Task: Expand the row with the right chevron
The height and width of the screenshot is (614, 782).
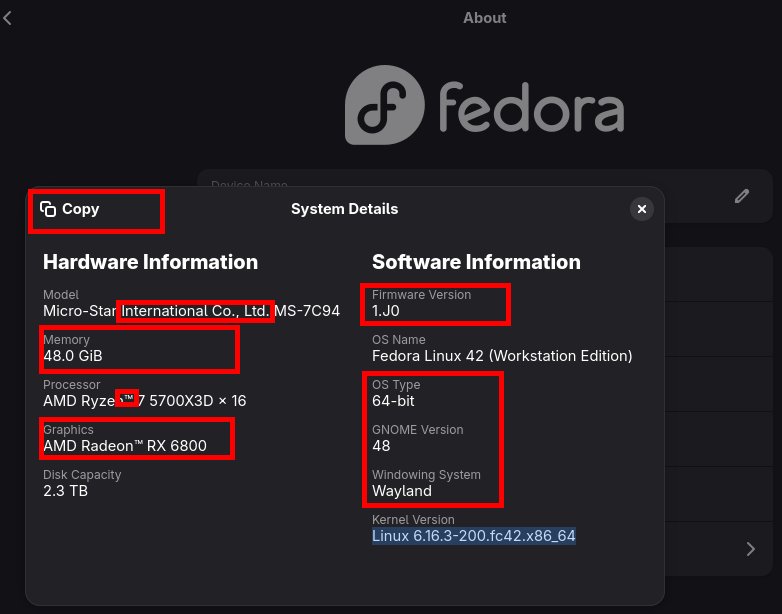Action: 751,549
